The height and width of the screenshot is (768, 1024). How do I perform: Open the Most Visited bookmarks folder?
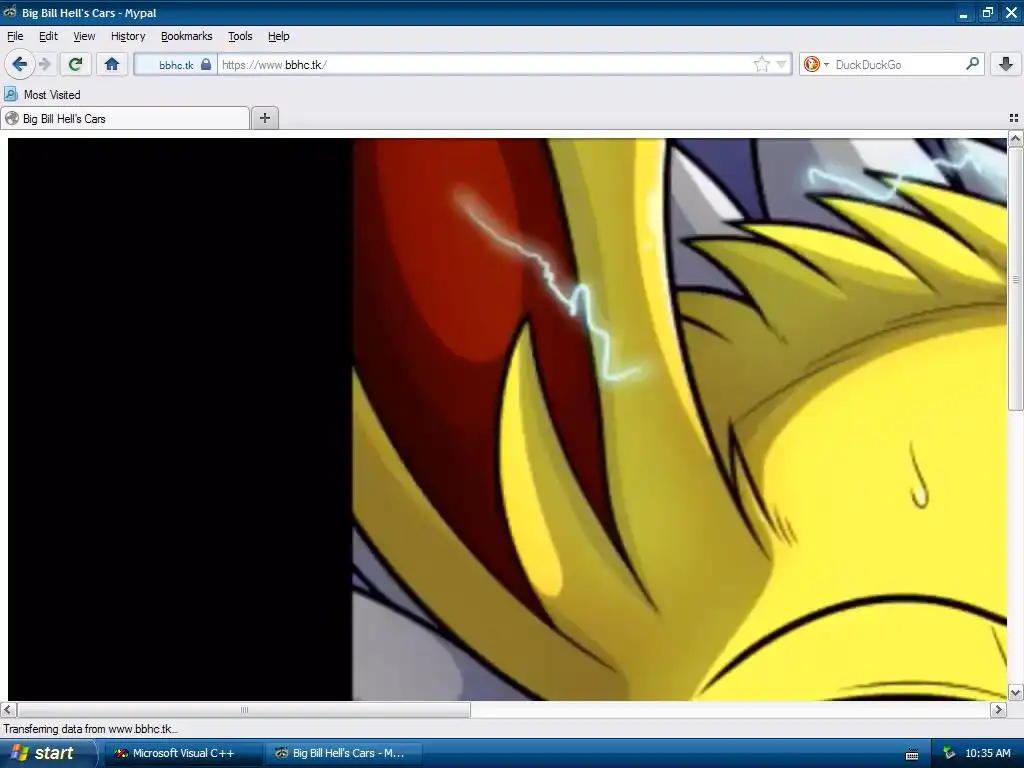click(x=43, y=95)
